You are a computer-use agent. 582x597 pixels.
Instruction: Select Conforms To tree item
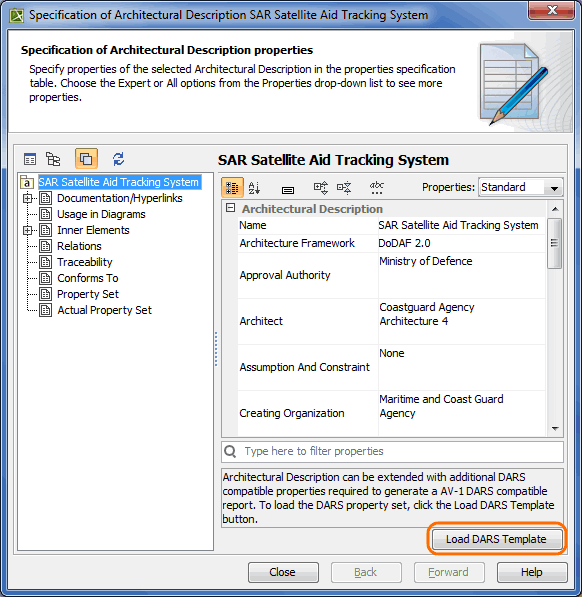[x=88, y=278]
